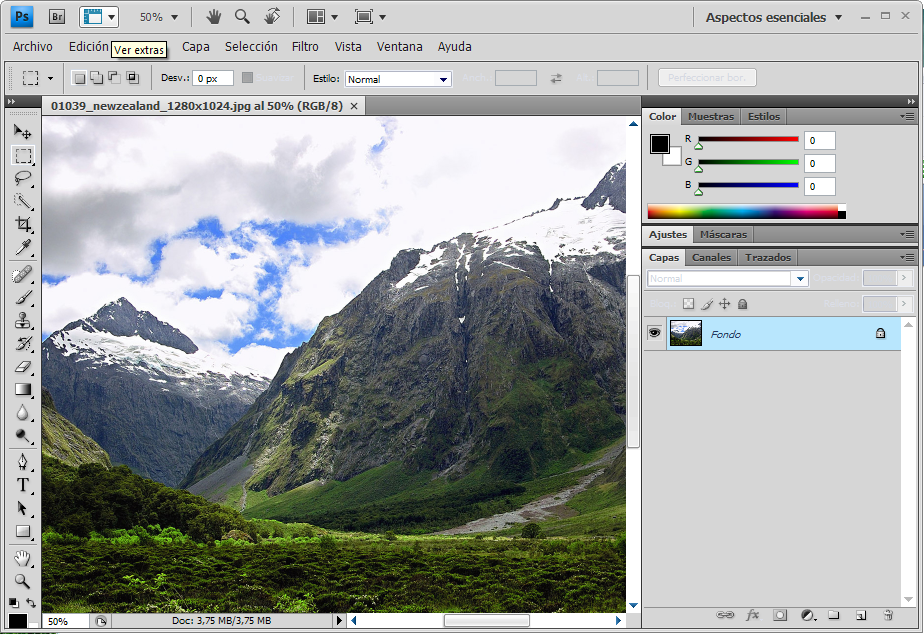Screen dimensions: 924x634
Task: Switch to the Canales tab
Action: pyautogui.click(x=712, y=257)
